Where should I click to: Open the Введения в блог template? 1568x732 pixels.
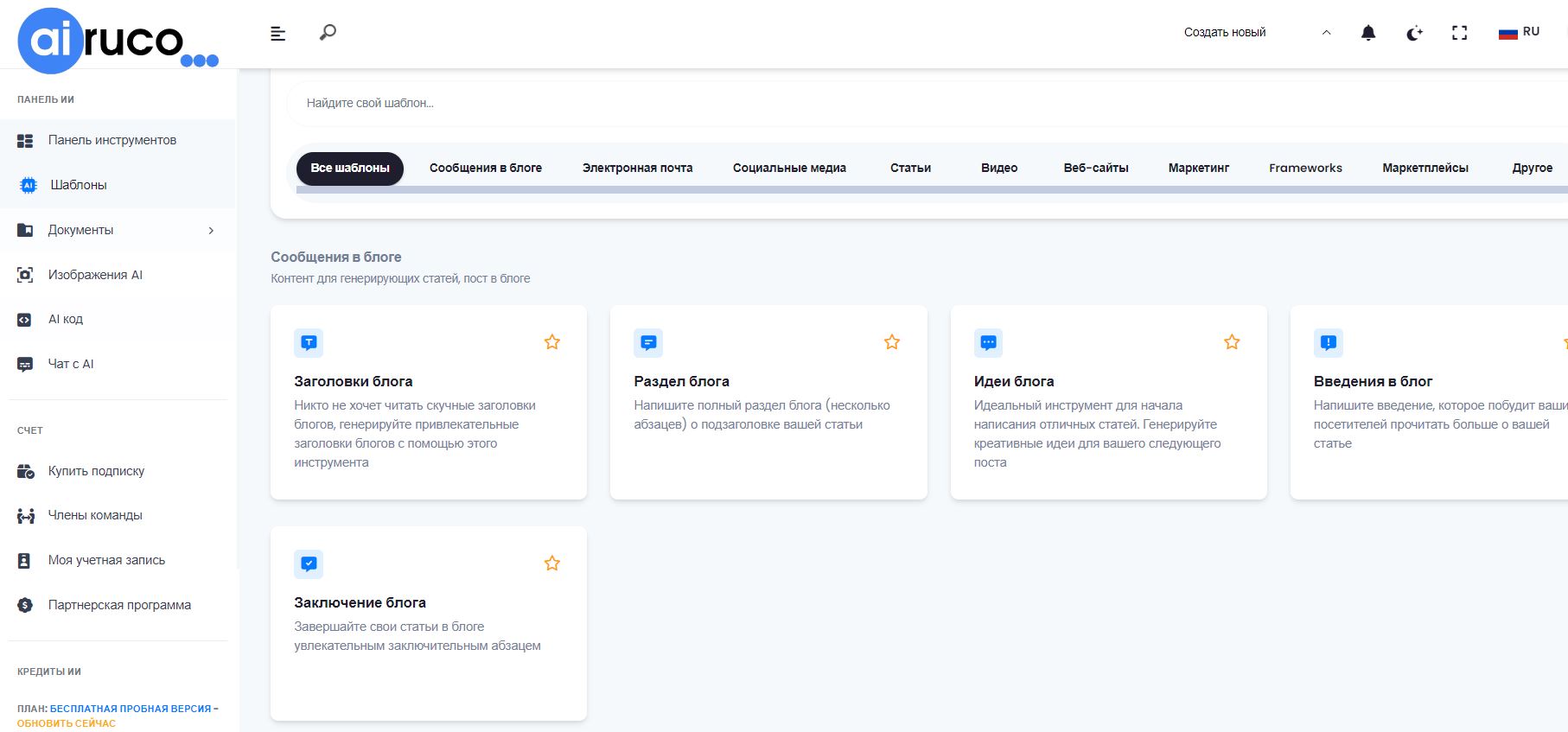pyautogui.click(x=1429, y=402)
